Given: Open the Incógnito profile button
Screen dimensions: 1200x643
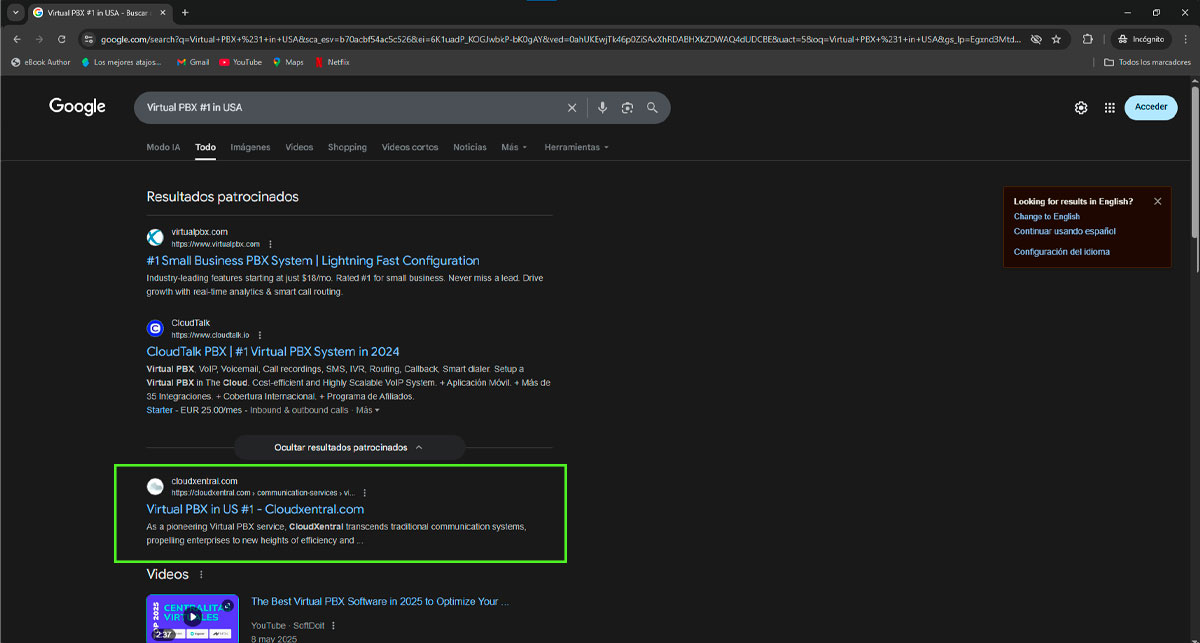Looking at the screenshot, I should [x=1141, y=39].
